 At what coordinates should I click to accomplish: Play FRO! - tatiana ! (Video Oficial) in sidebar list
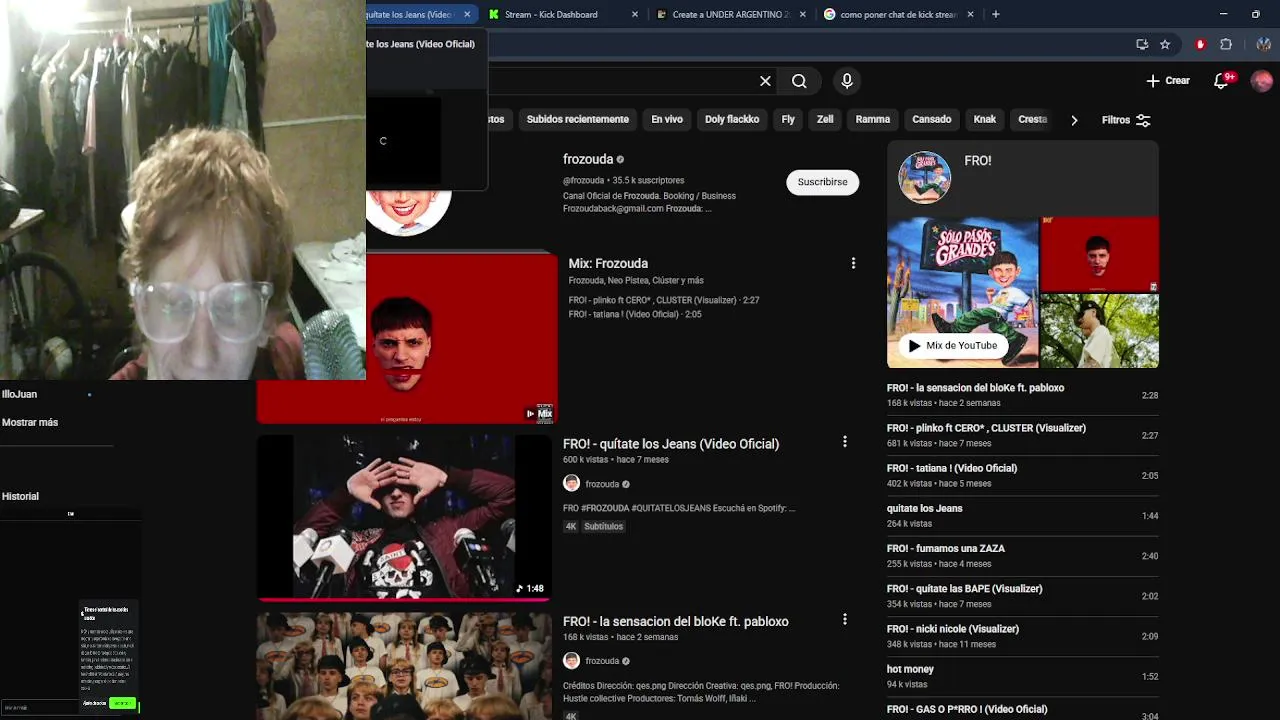[x=1022, y=475]
